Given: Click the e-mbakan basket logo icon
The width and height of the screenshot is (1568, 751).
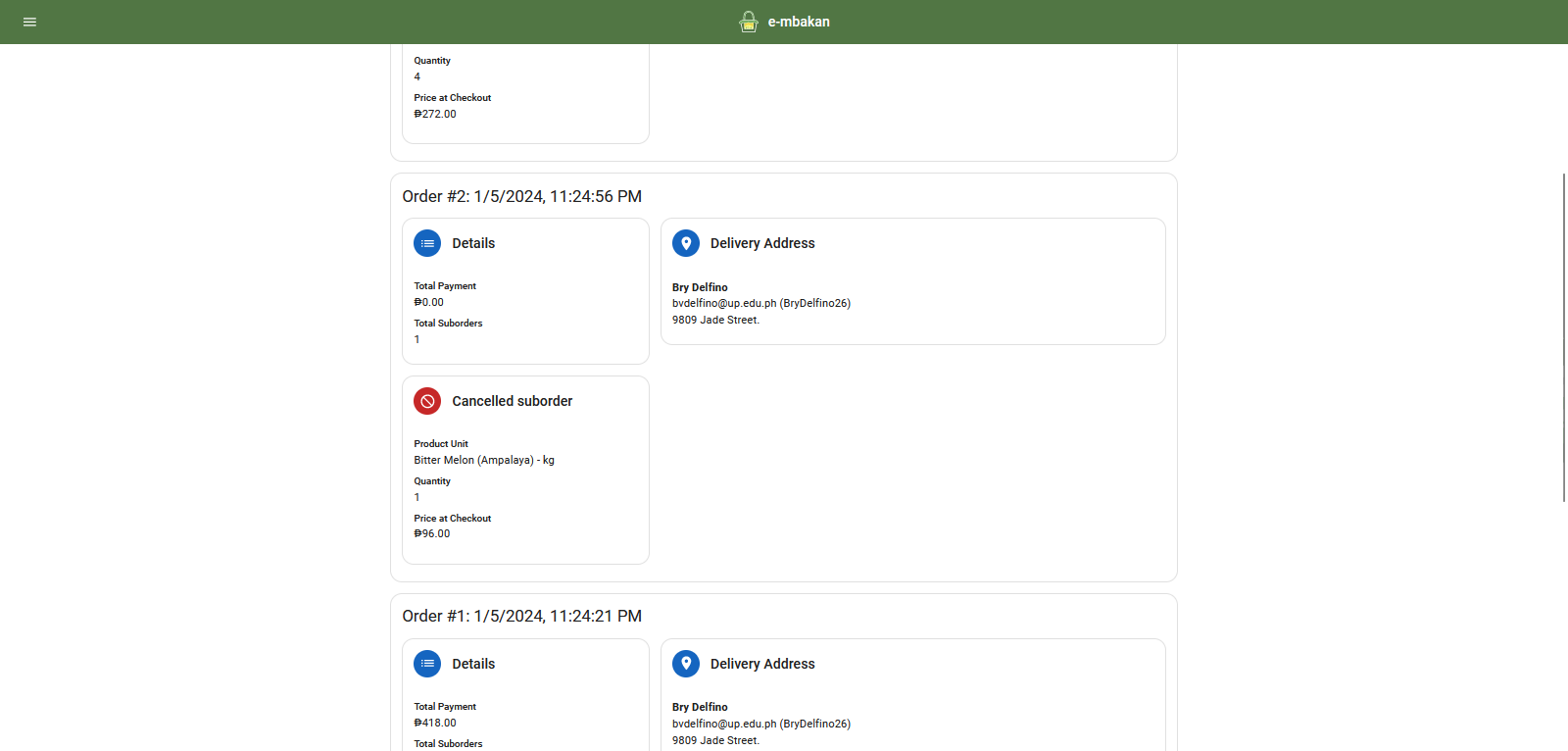Looking at the screenshot, I should pos(749,22).
